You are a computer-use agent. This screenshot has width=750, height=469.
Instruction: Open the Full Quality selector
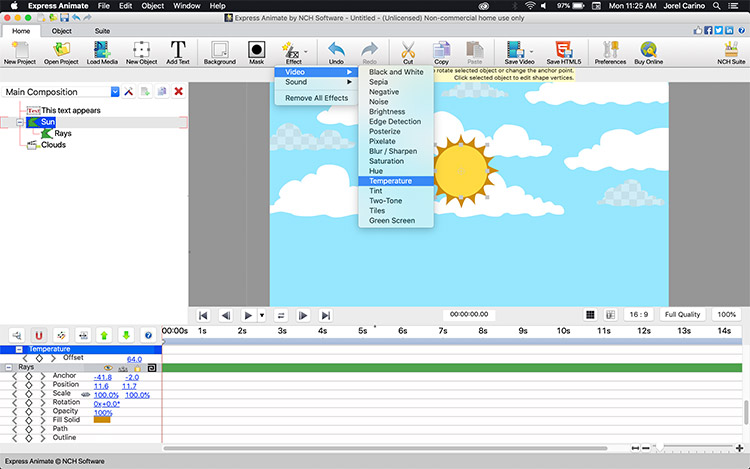tap(682, 315)
